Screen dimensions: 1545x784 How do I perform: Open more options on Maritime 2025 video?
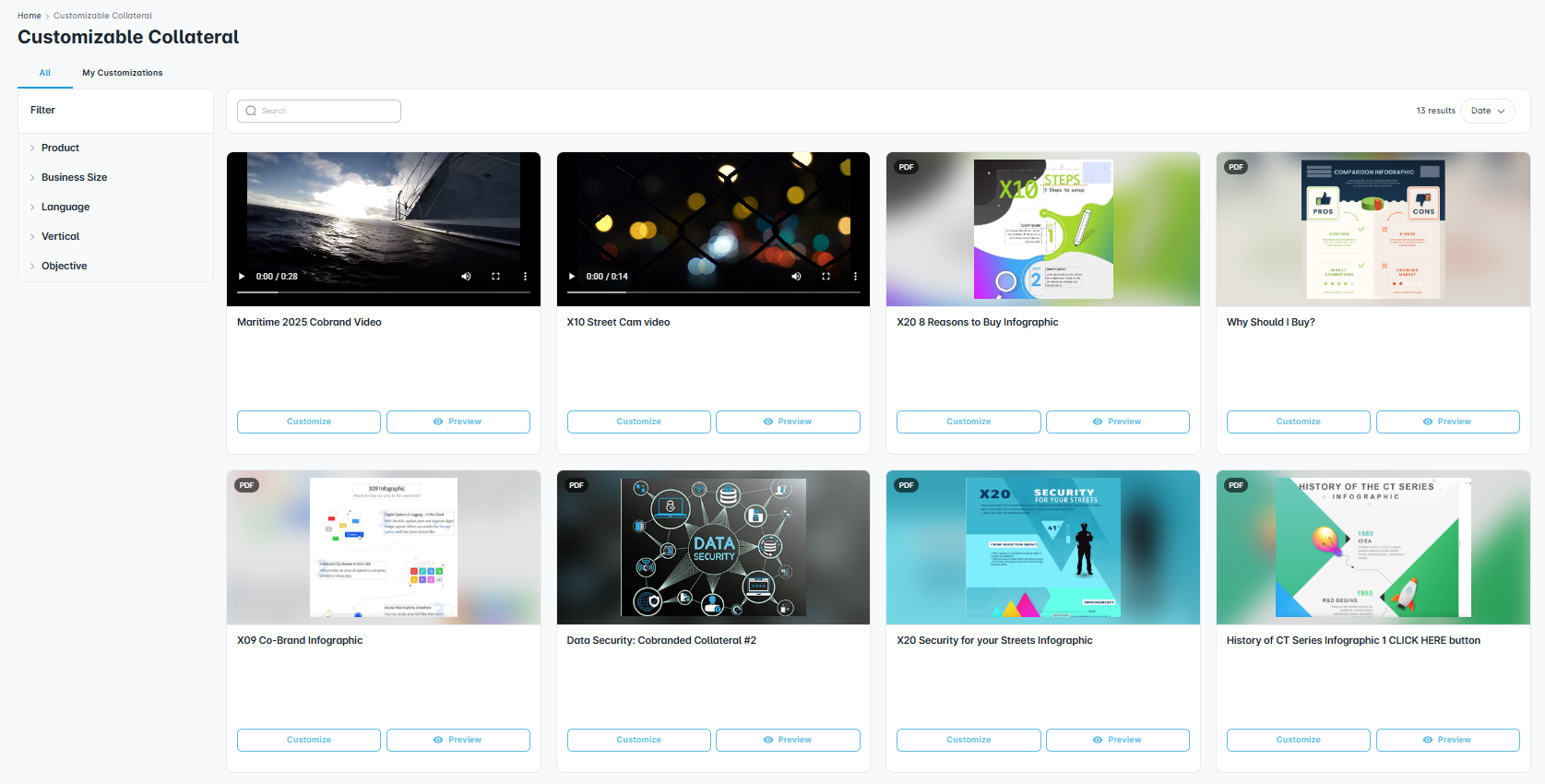[x=525, y=277]
